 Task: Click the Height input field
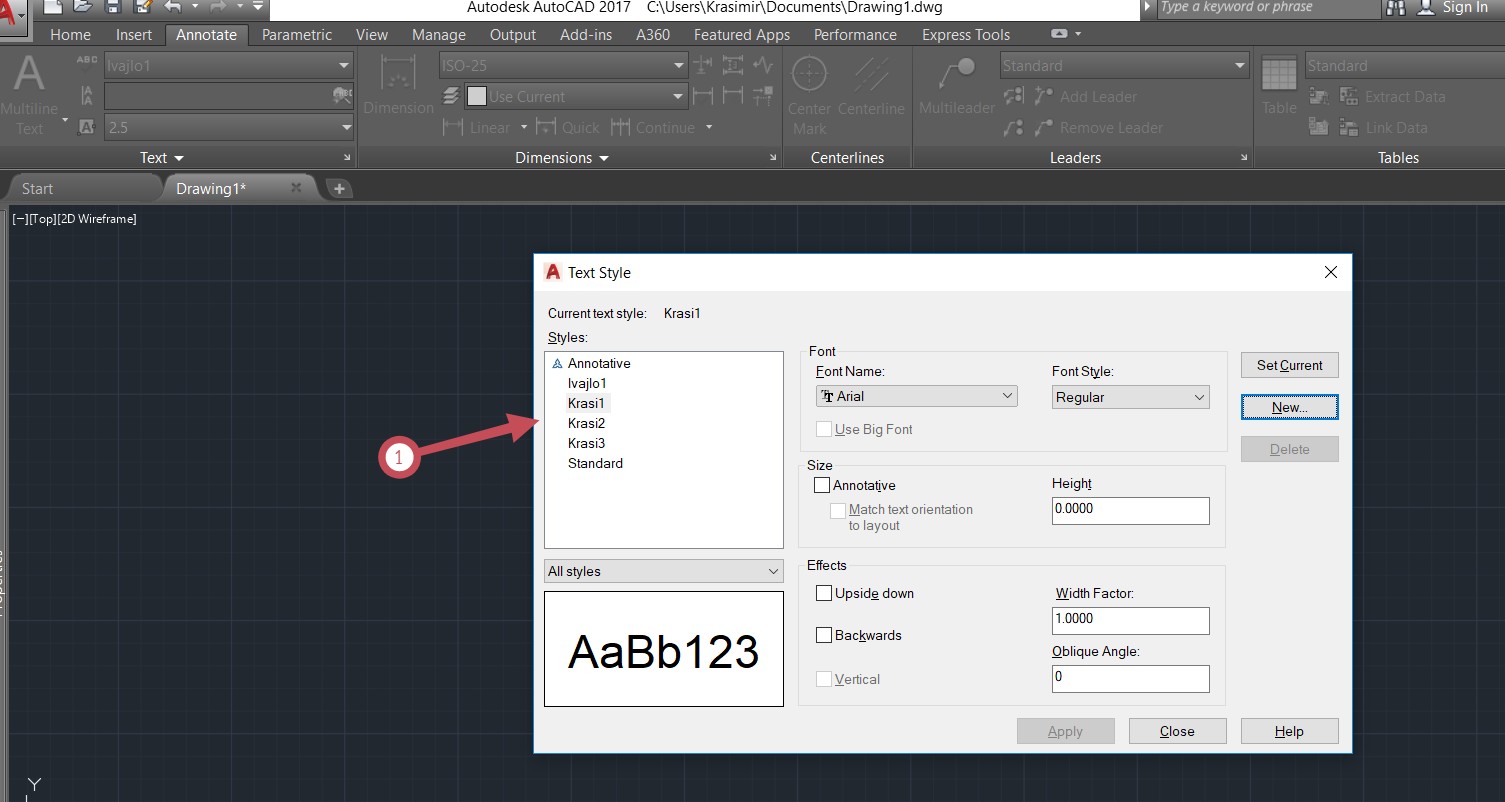tap(1131, 510)
